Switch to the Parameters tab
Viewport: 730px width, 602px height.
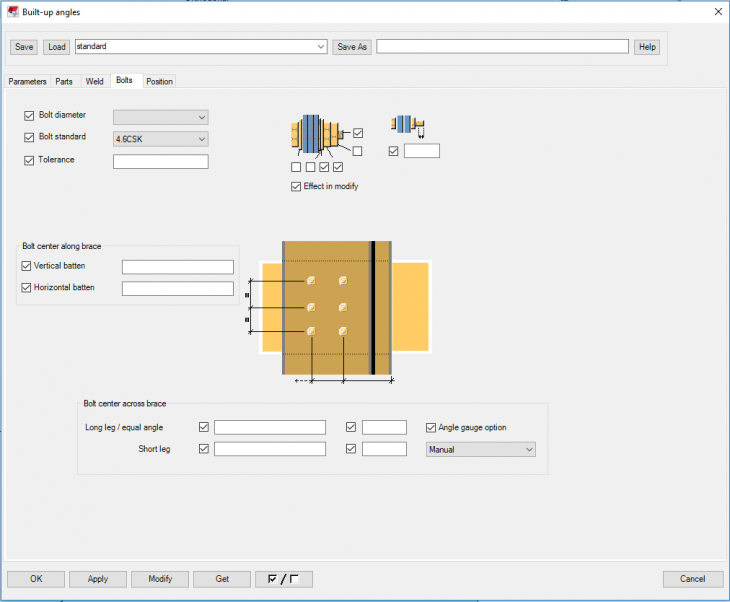coord(27,81)
